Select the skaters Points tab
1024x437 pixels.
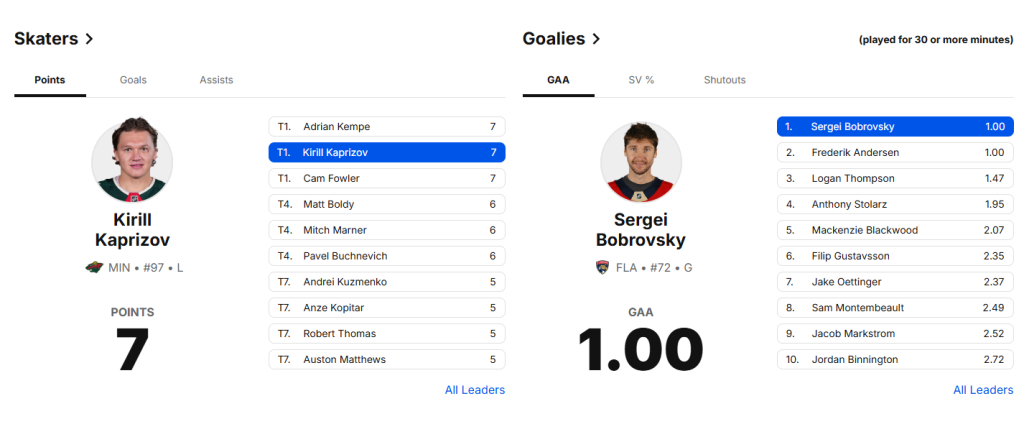tap(50, 80)
